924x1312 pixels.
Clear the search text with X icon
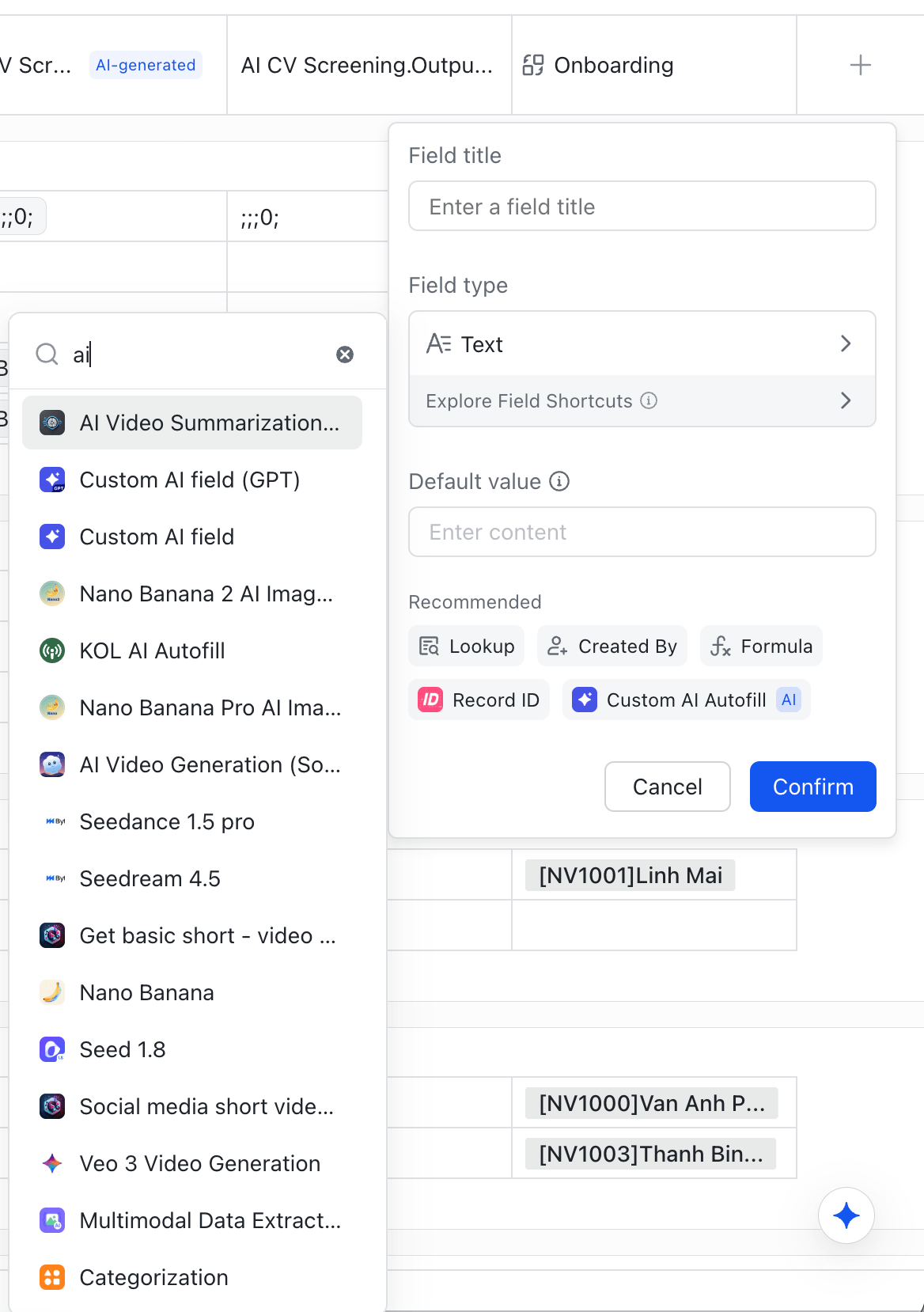[x=345, y=355]
